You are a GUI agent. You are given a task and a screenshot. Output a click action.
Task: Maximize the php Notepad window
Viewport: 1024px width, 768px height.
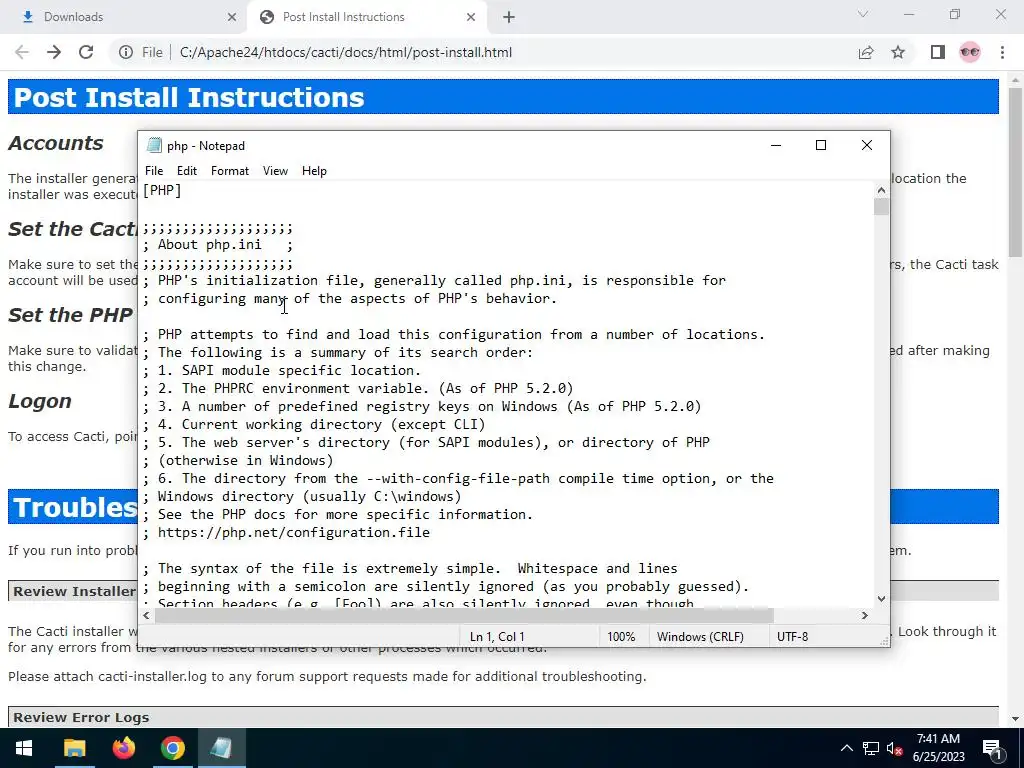tap(821, 145)
